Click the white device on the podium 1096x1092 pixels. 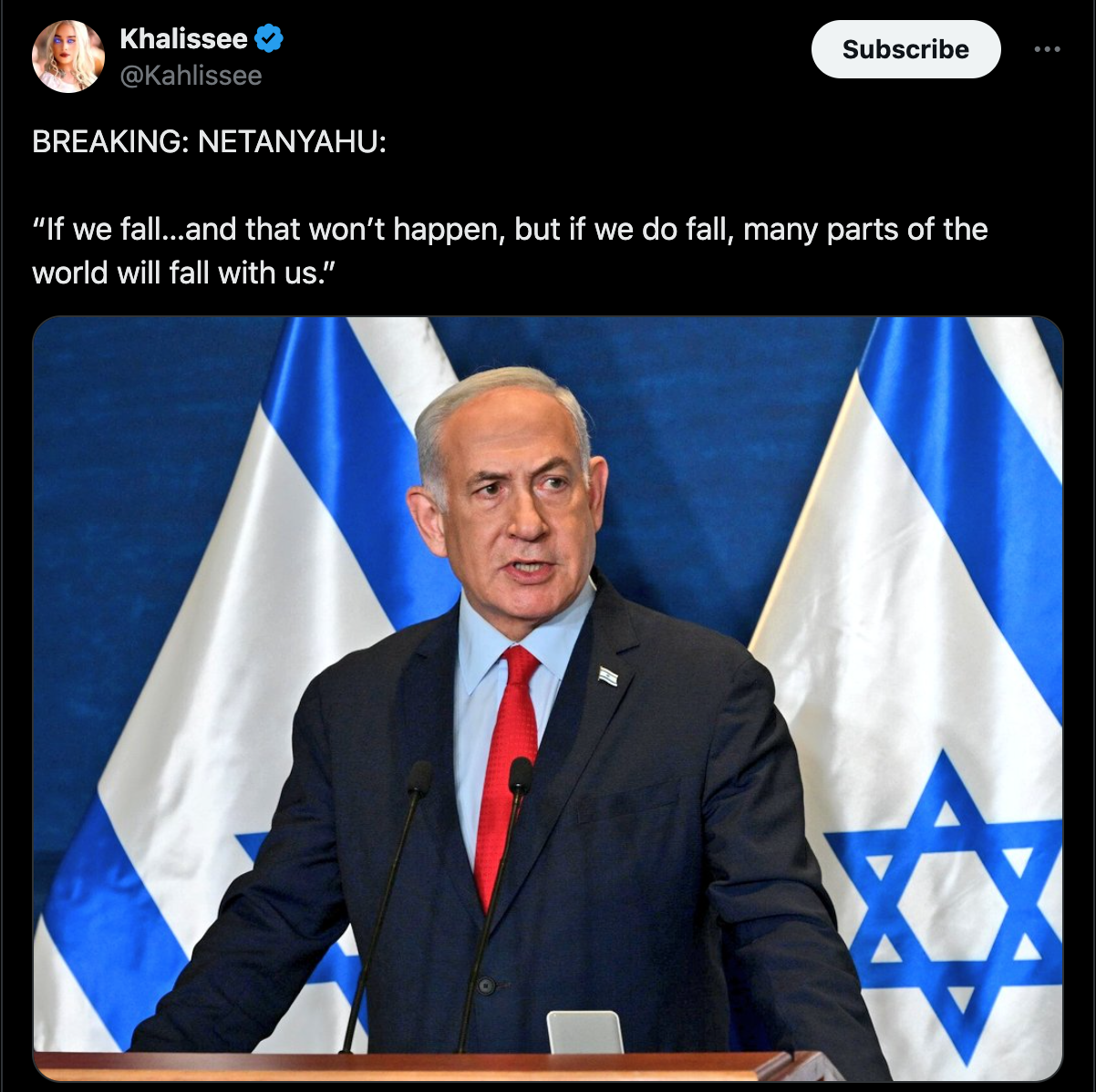coord(584,1032)
